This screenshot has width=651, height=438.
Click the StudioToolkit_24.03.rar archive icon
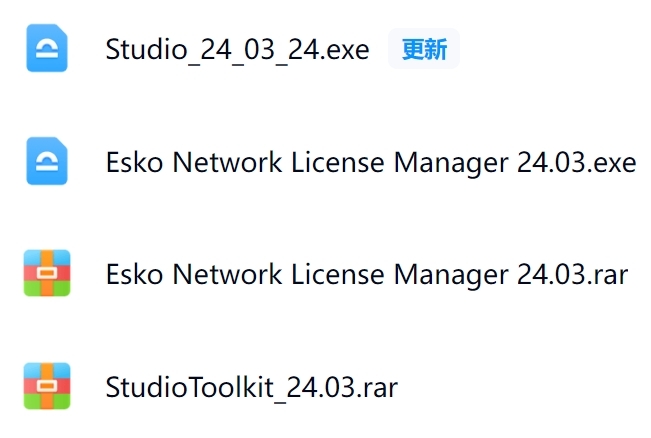tap(46, 386)
